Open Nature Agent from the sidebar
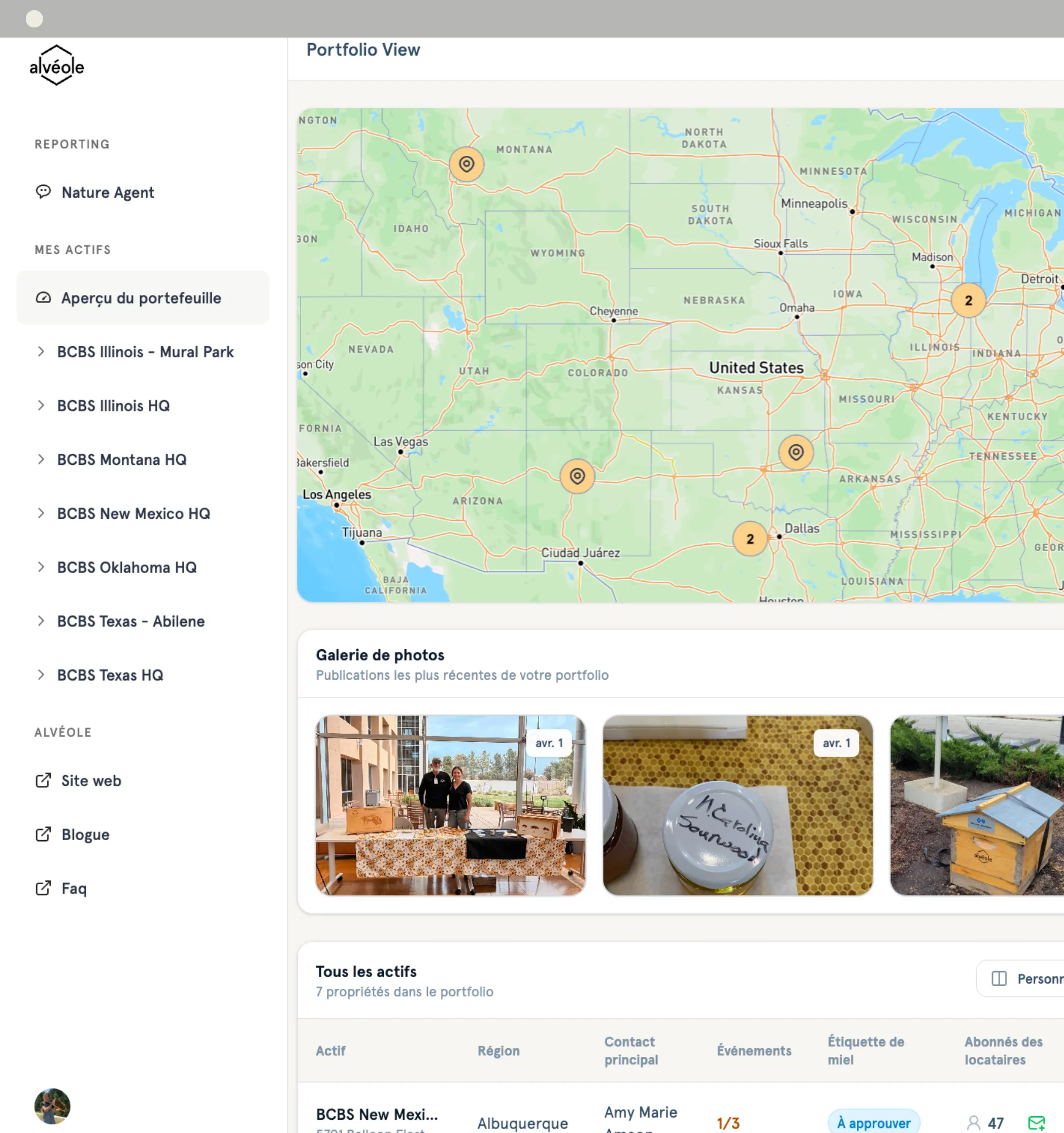The height and width of the screenshot is (1133, 1064). (x=108, y=192)
